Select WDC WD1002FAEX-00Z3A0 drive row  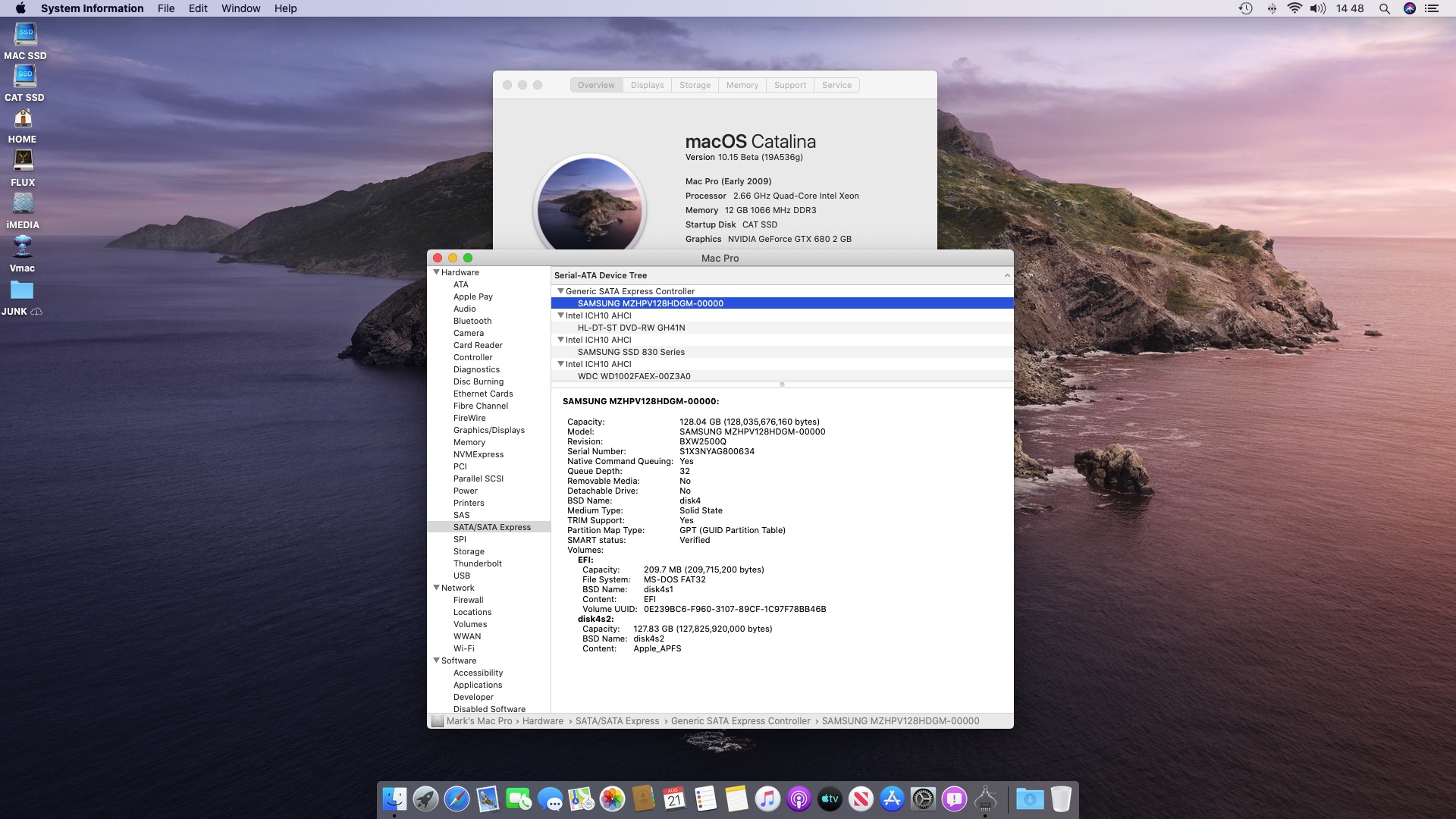pyautogui.click(x=782, y=376)
